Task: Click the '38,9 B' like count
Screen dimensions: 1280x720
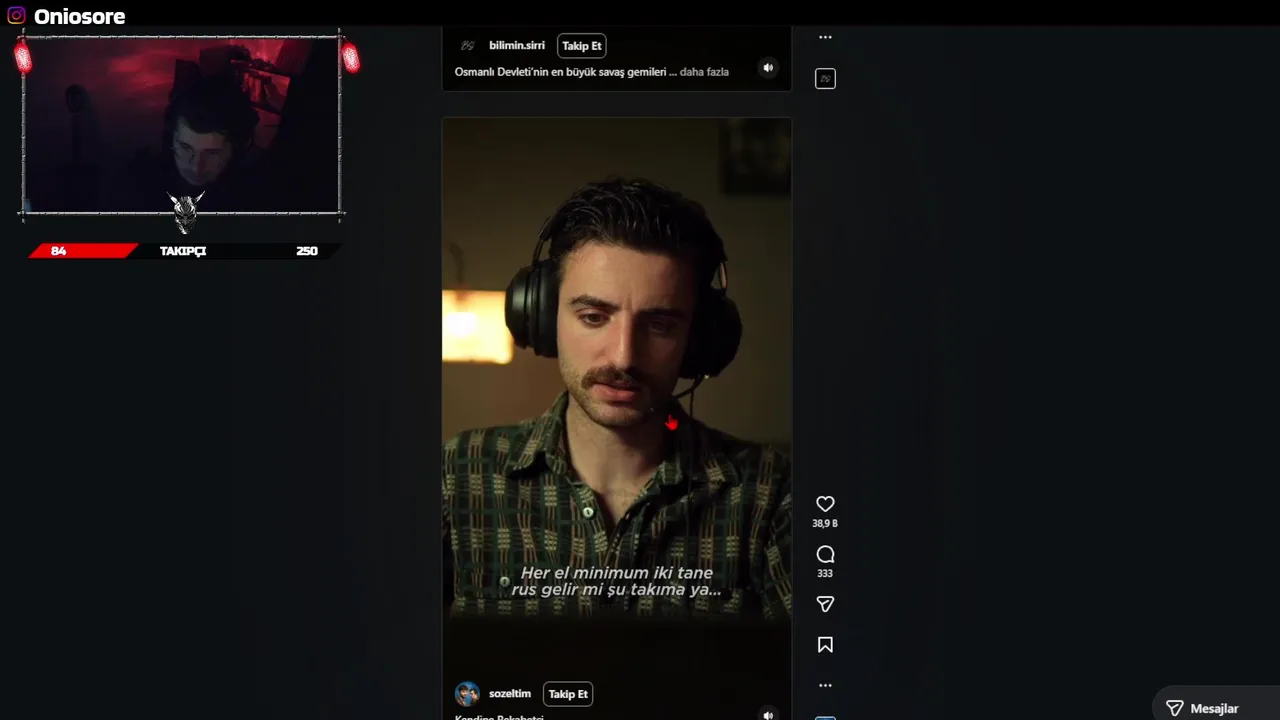Action: (x=825, y=524)
